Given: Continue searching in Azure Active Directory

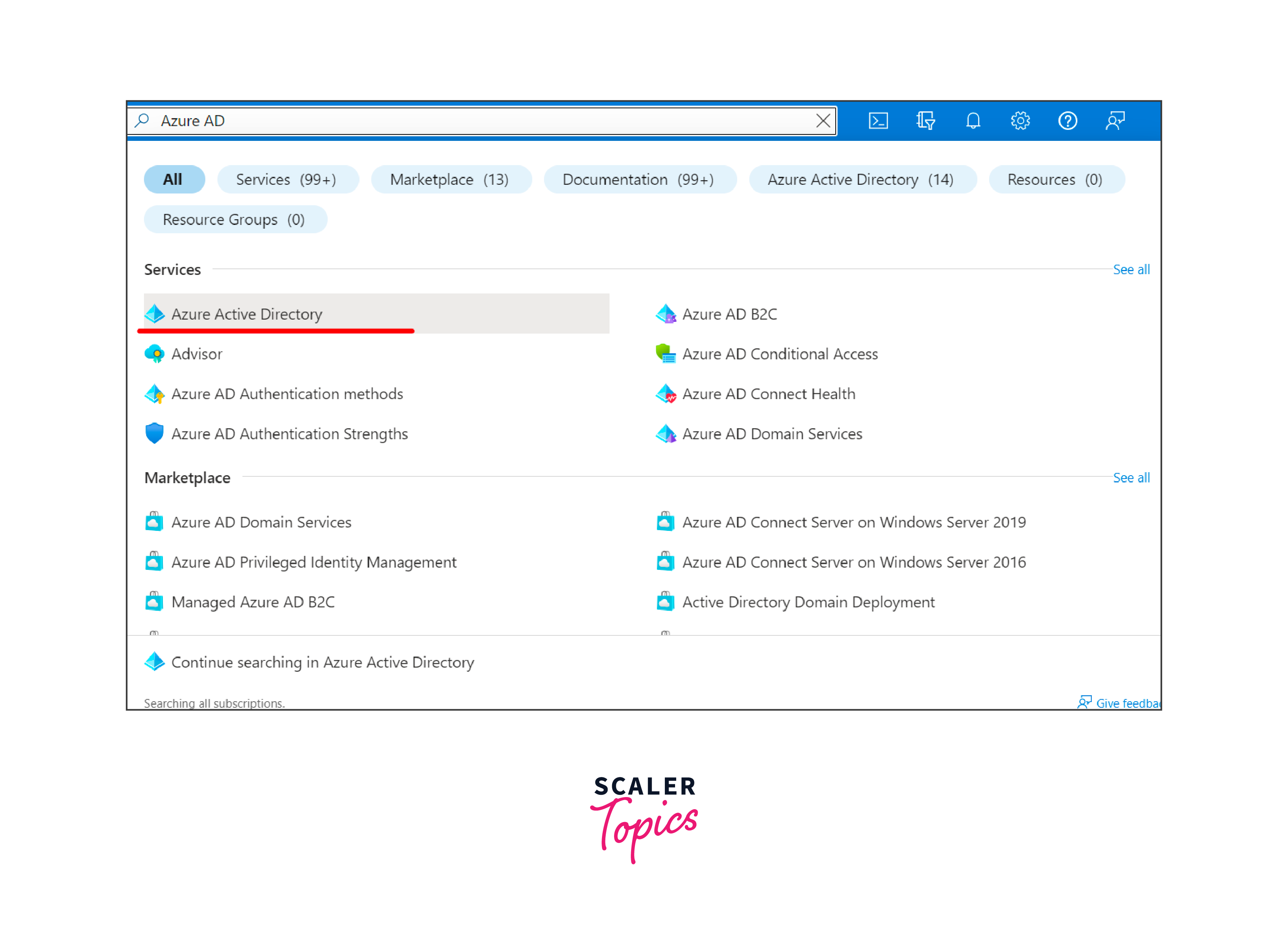Looking at the screenshot, I should (x=322, y=662).
